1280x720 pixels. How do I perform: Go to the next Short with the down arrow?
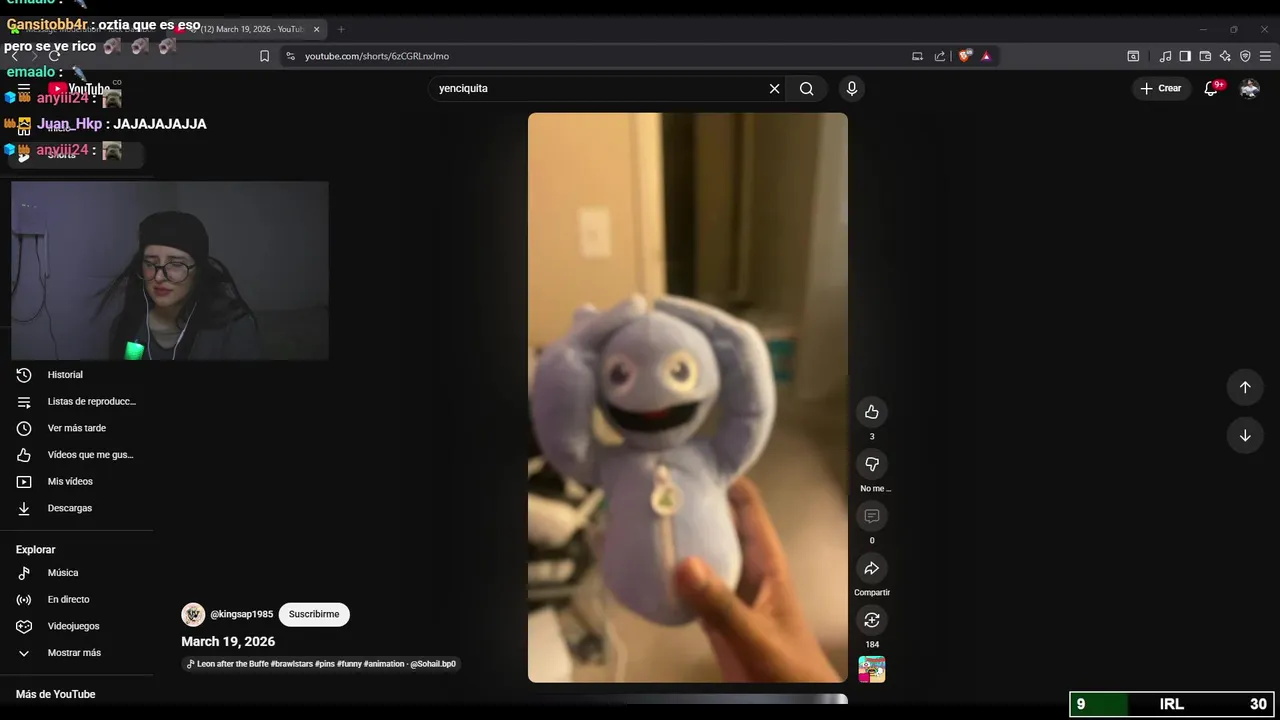coord(1245,435)
